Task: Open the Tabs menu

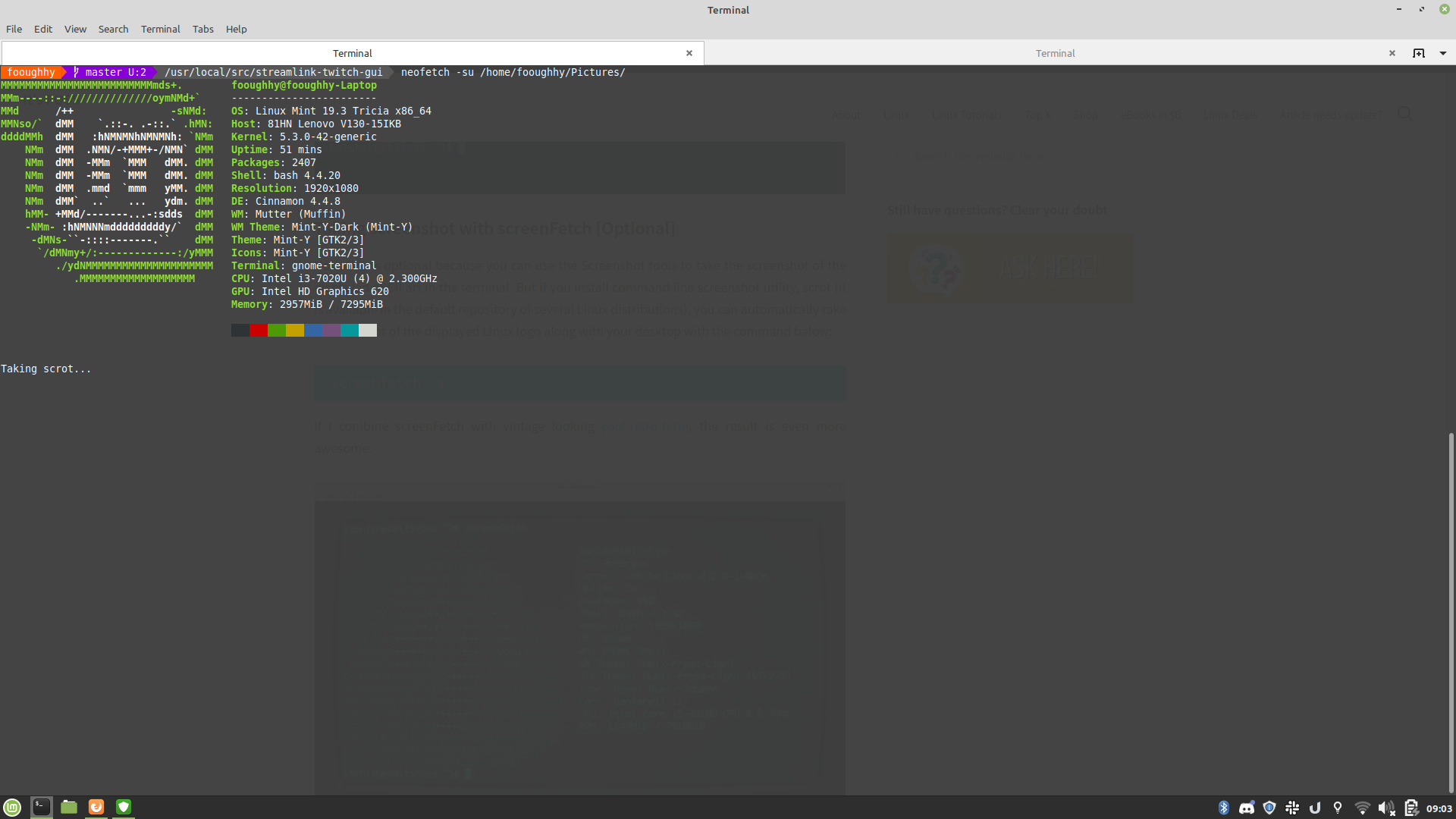Action: point(203,29)
